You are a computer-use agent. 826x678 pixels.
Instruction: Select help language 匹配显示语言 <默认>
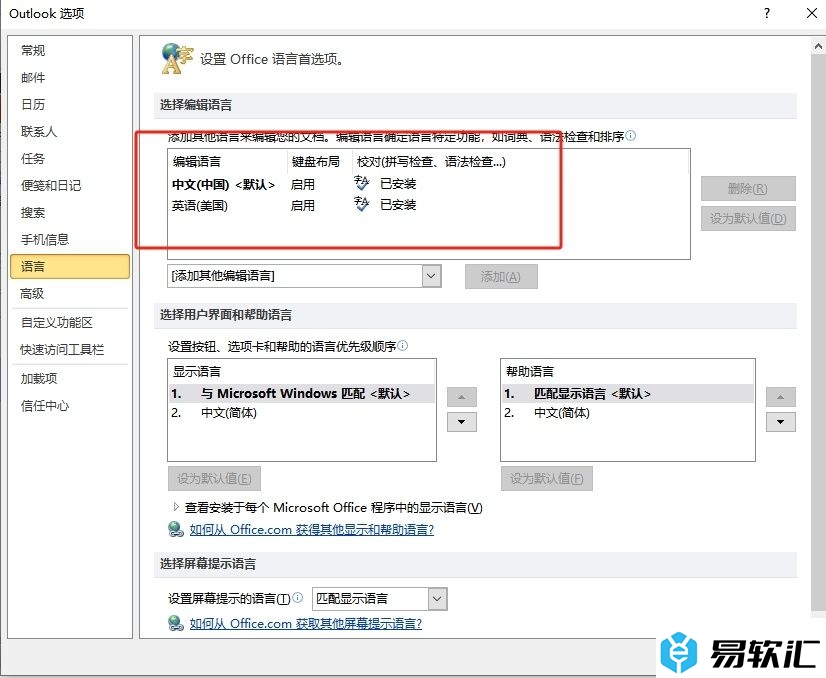tap(627, 394)
